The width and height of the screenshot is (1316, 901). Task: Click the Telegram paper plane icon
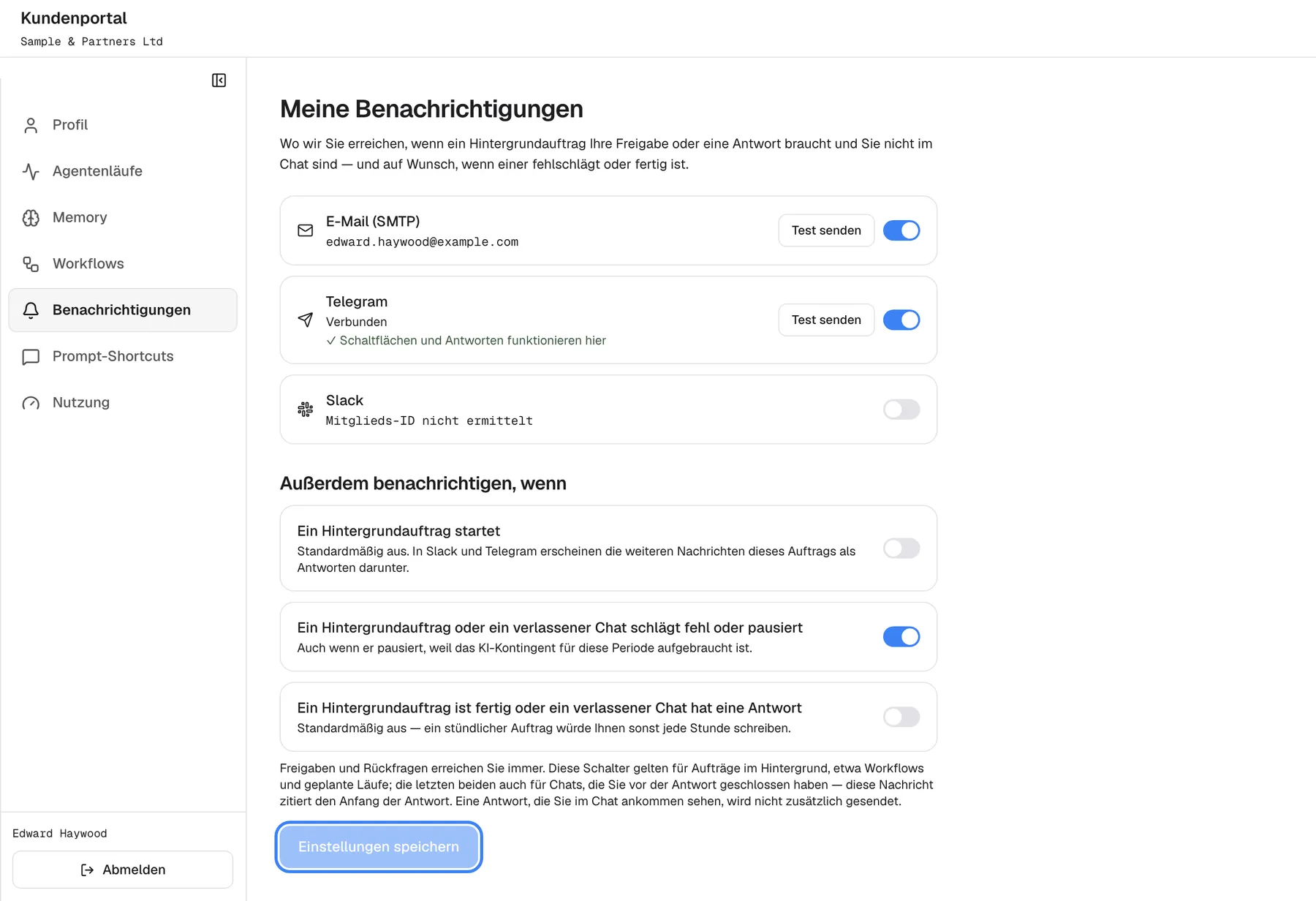(x=306, y=320)
